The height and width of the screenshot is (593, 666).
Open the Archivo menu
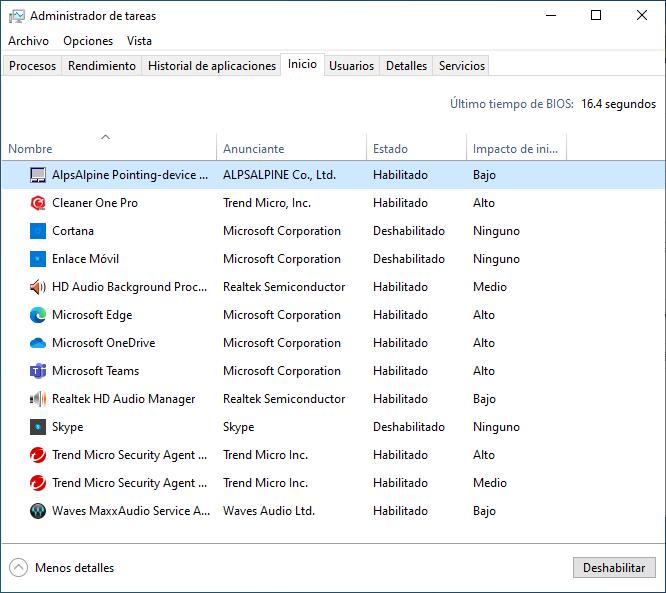(28, 41)
